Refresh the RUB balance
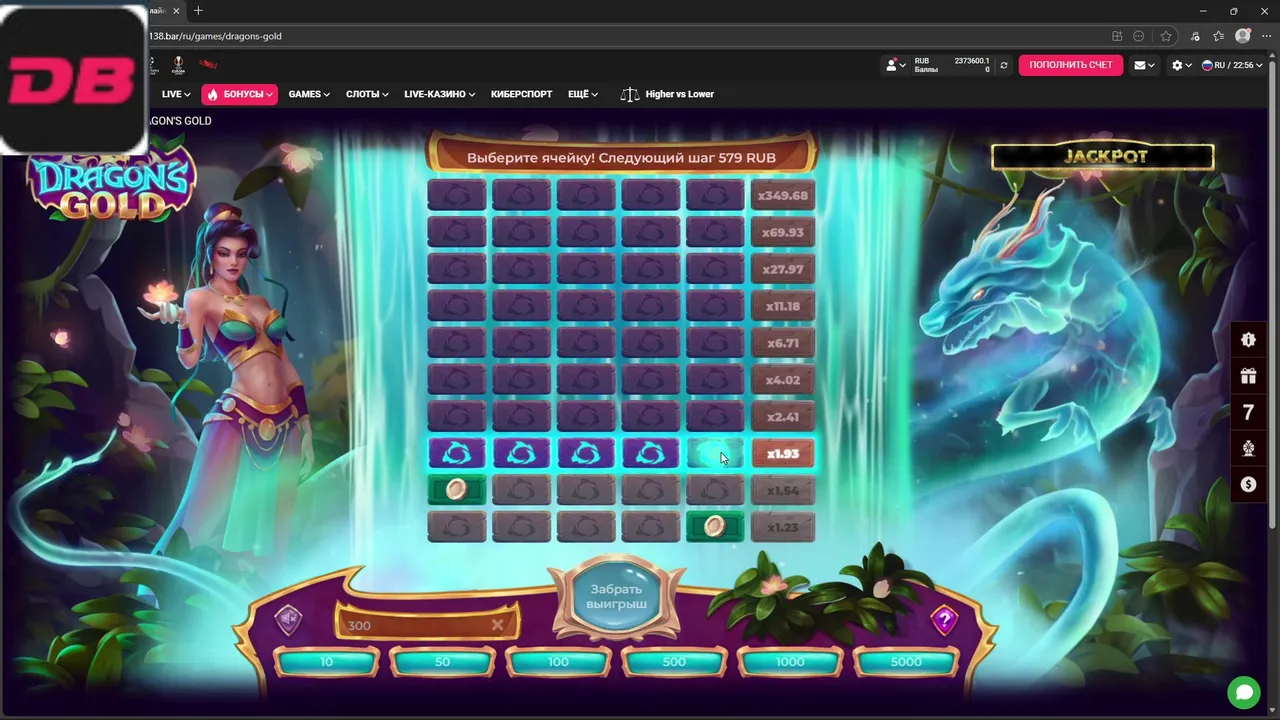1280x720 pixels. click(x=1004, y=65)
